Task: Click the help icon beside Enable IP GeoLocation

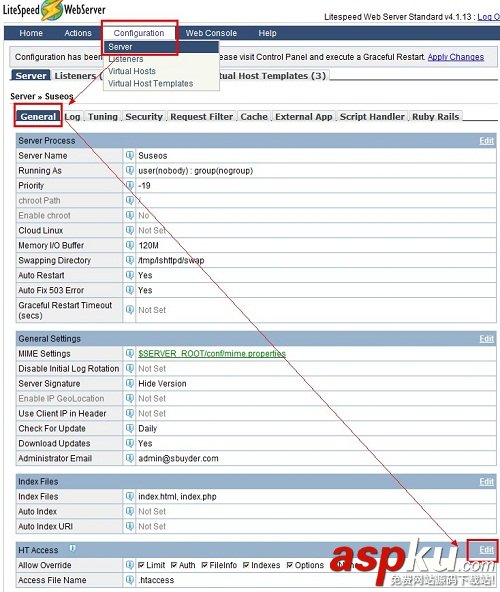Action: [130, 398]
